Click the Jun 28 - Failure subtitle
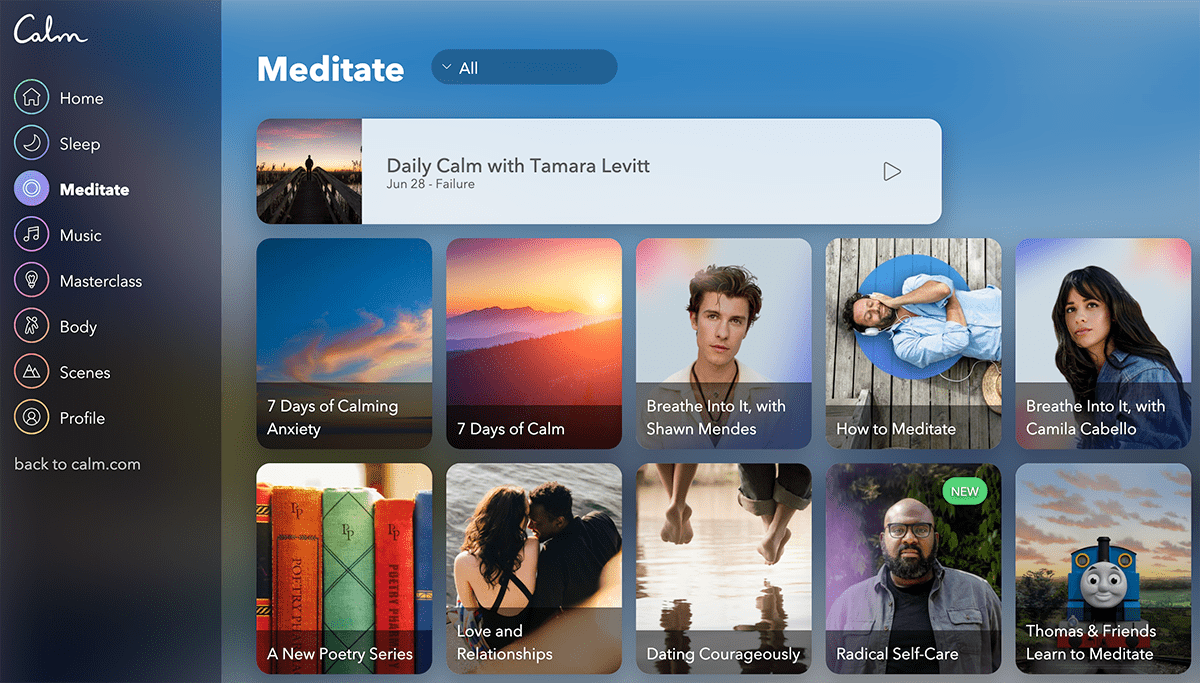Screen dimensions: 1200x683 [431, 184]
